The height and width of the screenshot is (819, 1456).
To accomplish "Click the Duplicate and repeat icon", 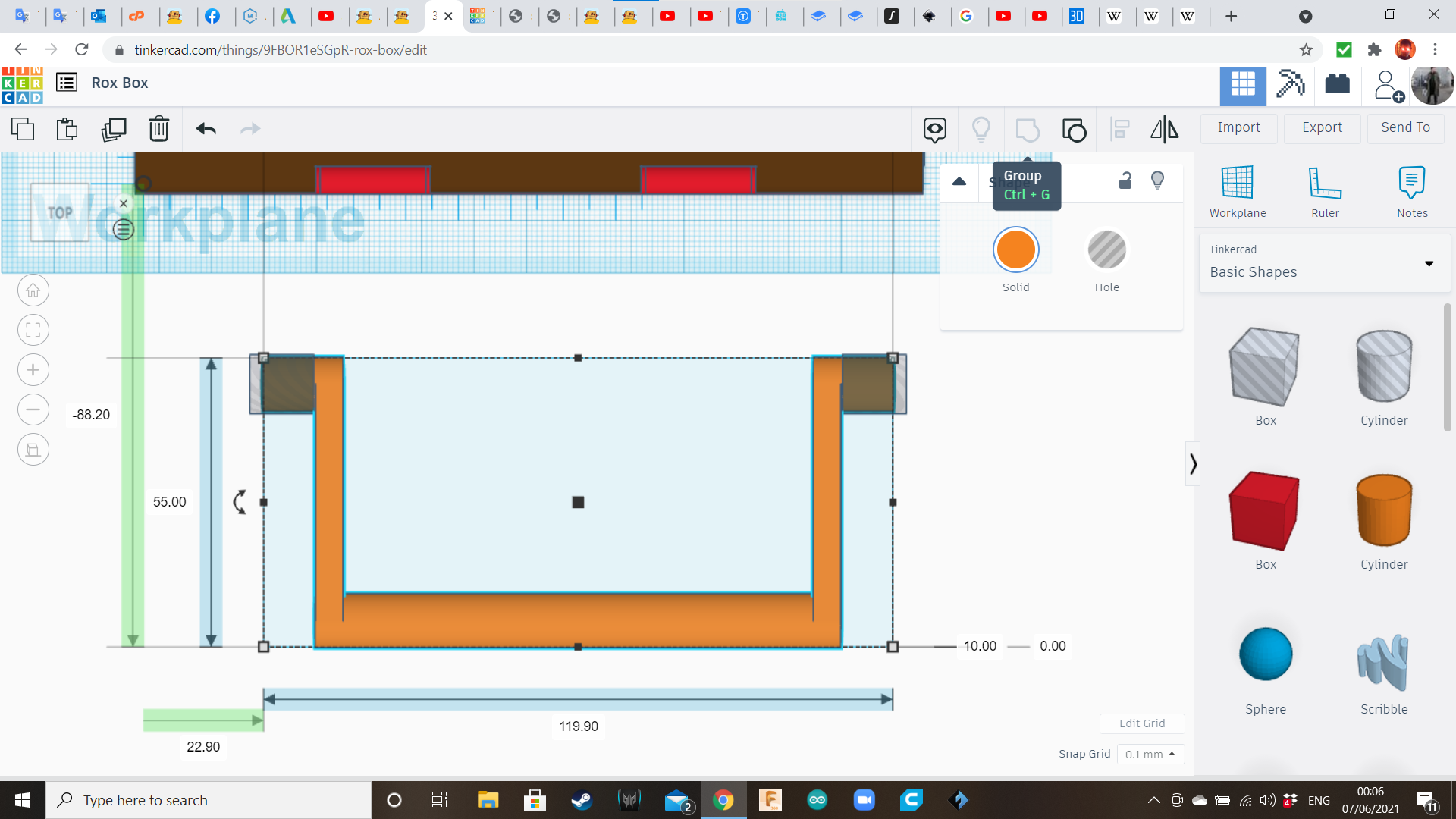I will tap(114, 129).
